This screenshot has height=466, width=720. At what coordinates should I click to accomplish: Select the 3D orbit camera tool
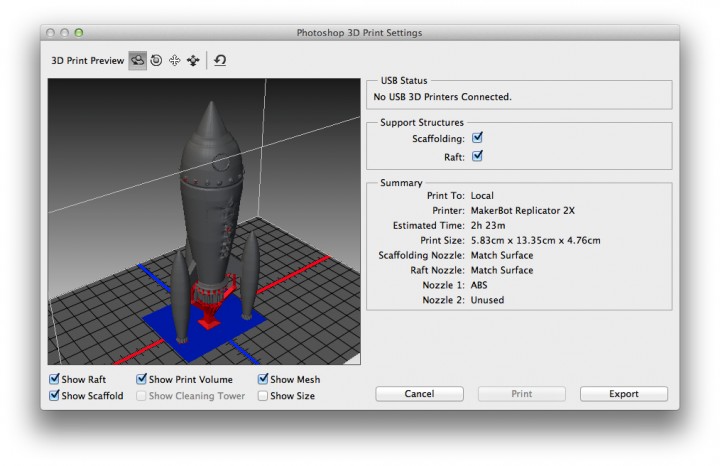(x=137, y=60)
